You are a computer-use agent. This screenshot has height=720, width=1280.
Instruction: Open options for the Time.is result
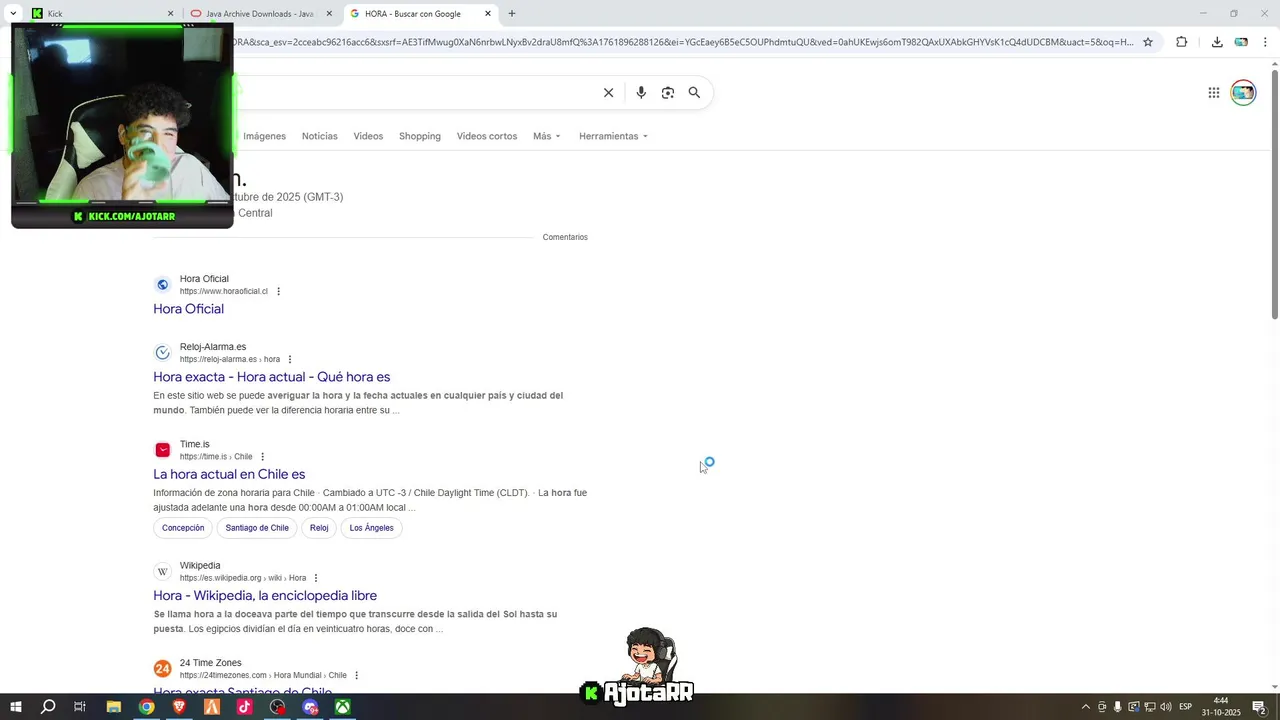(x=263, y=457)
